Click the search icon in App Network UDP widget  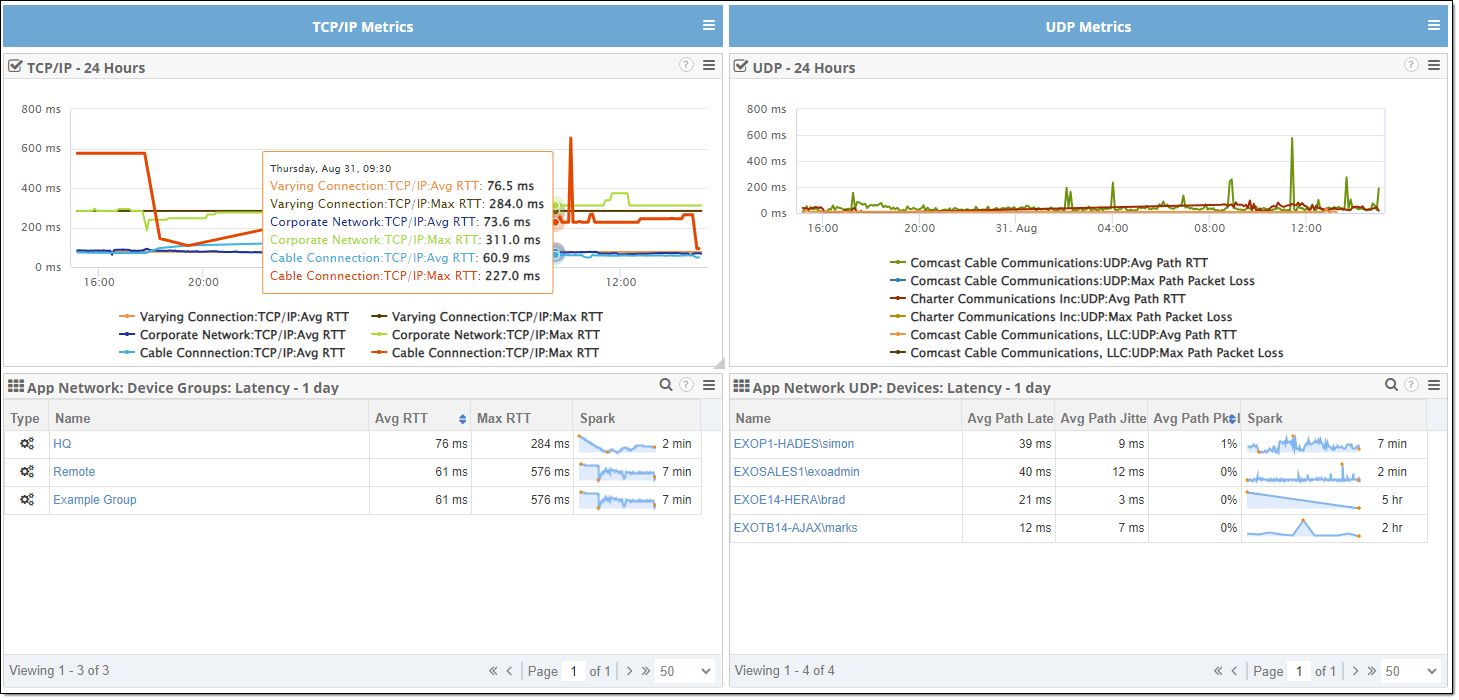tap(1391, 385)
